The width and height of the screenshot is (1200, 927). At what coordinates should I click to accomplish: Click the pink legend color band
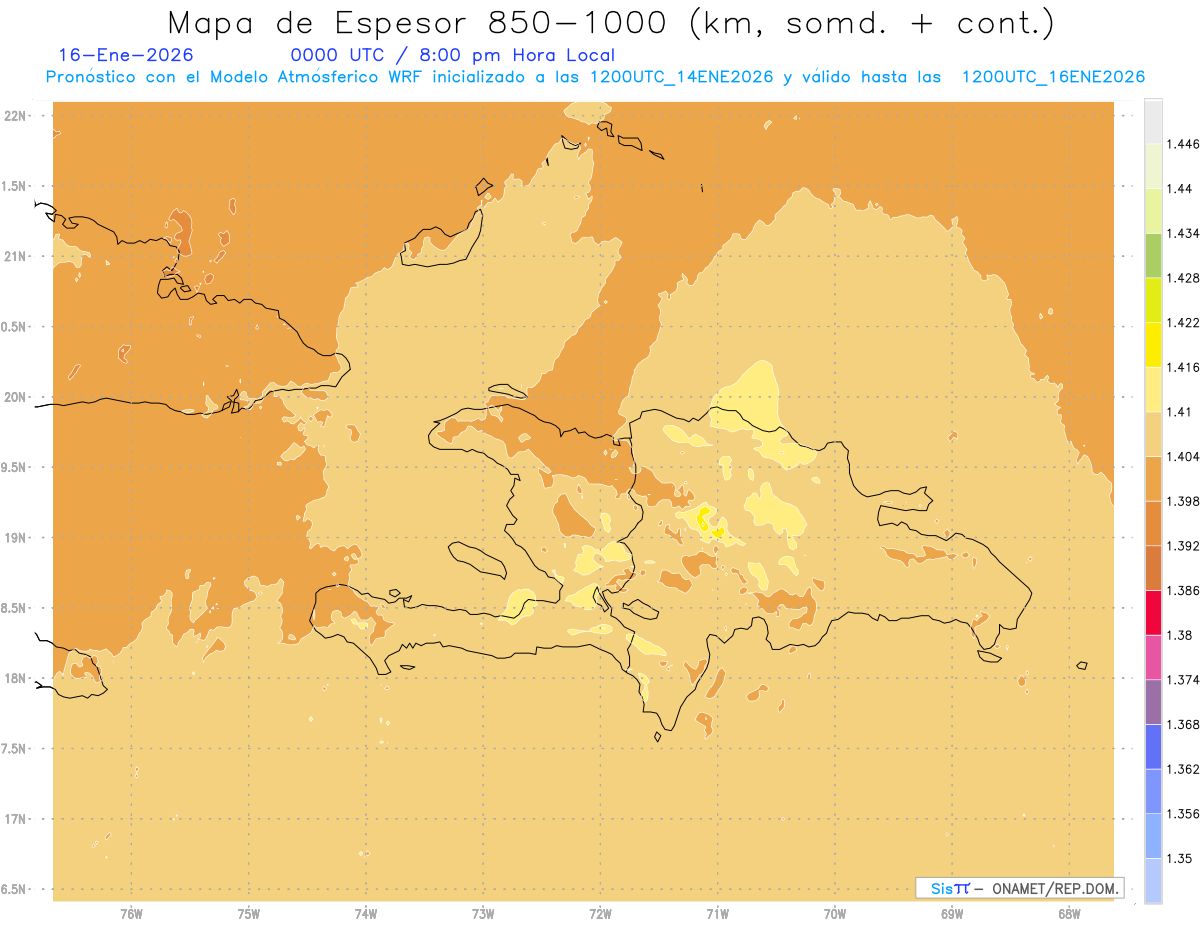point(1153,657)
